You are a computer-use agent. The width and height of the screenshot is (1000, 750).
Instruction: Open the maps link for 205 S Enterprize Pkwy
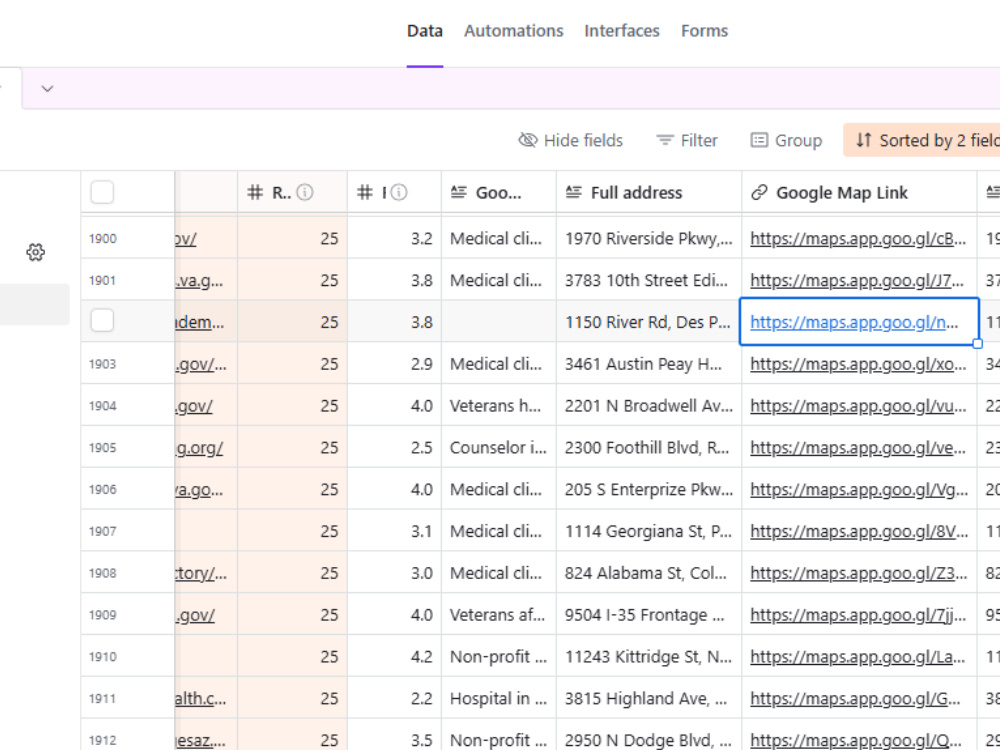pyautogui.click(x=859, y=490)
